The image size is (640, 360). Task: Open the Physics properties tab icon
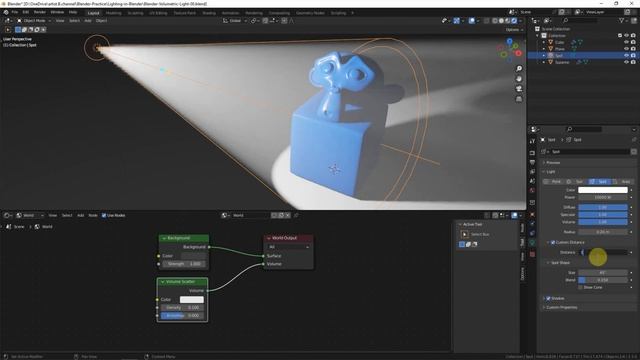[x=532, y=224]
